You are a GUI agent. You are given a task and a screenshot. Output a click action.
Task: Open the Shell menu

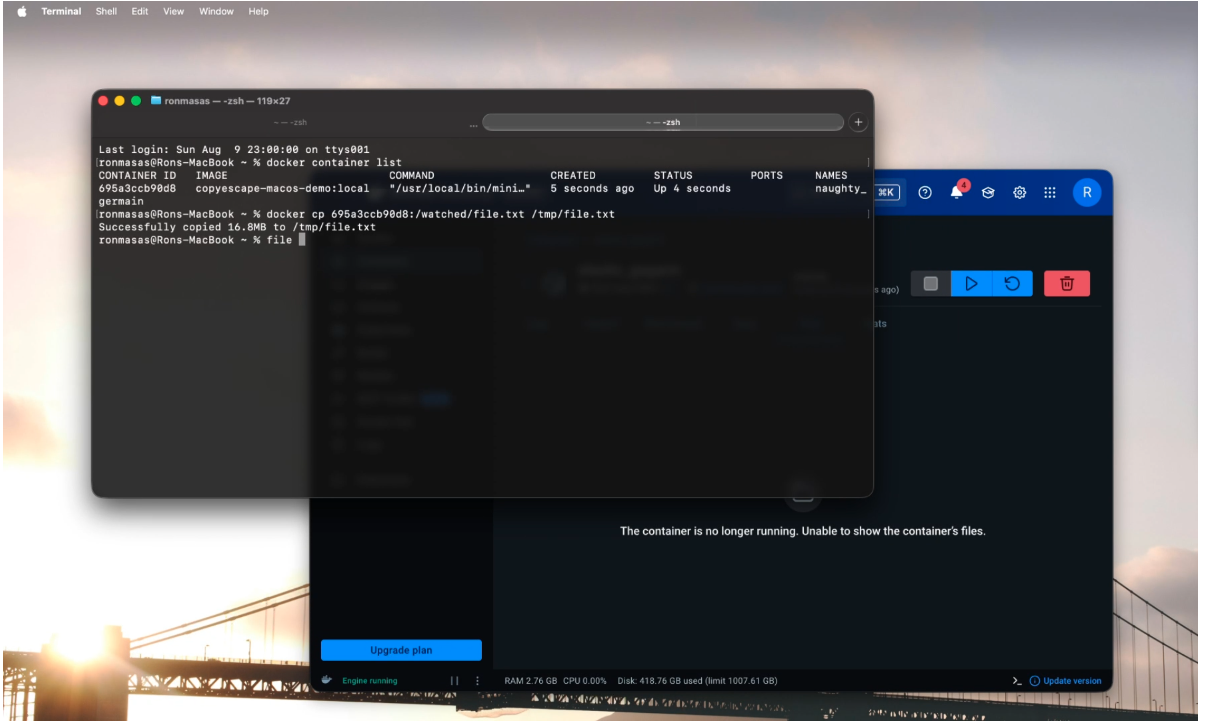pos(106,11)
